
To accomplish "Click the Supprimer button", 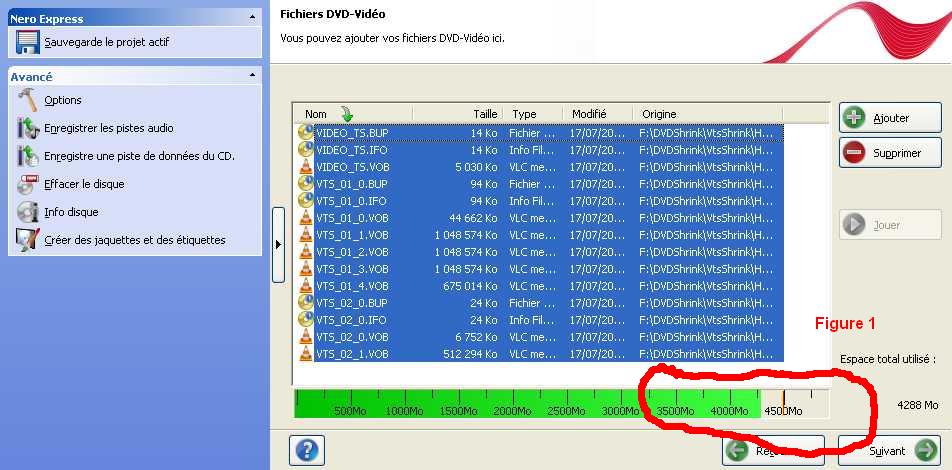I will [x=890, y=153].
